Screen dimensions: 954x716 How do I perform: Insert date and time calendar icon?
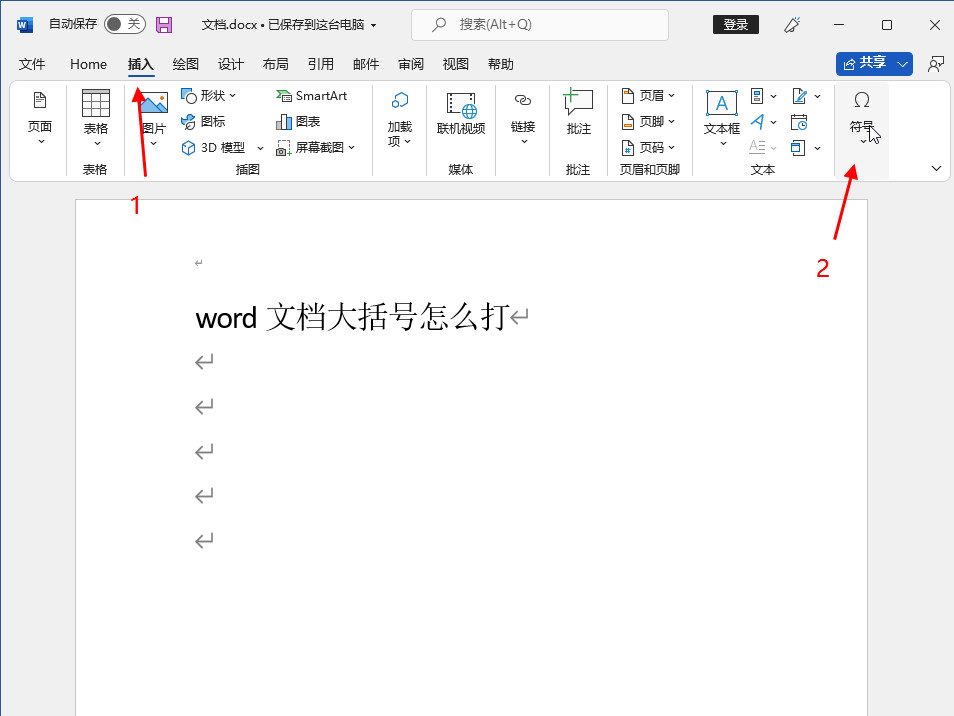tap(799, 122)
